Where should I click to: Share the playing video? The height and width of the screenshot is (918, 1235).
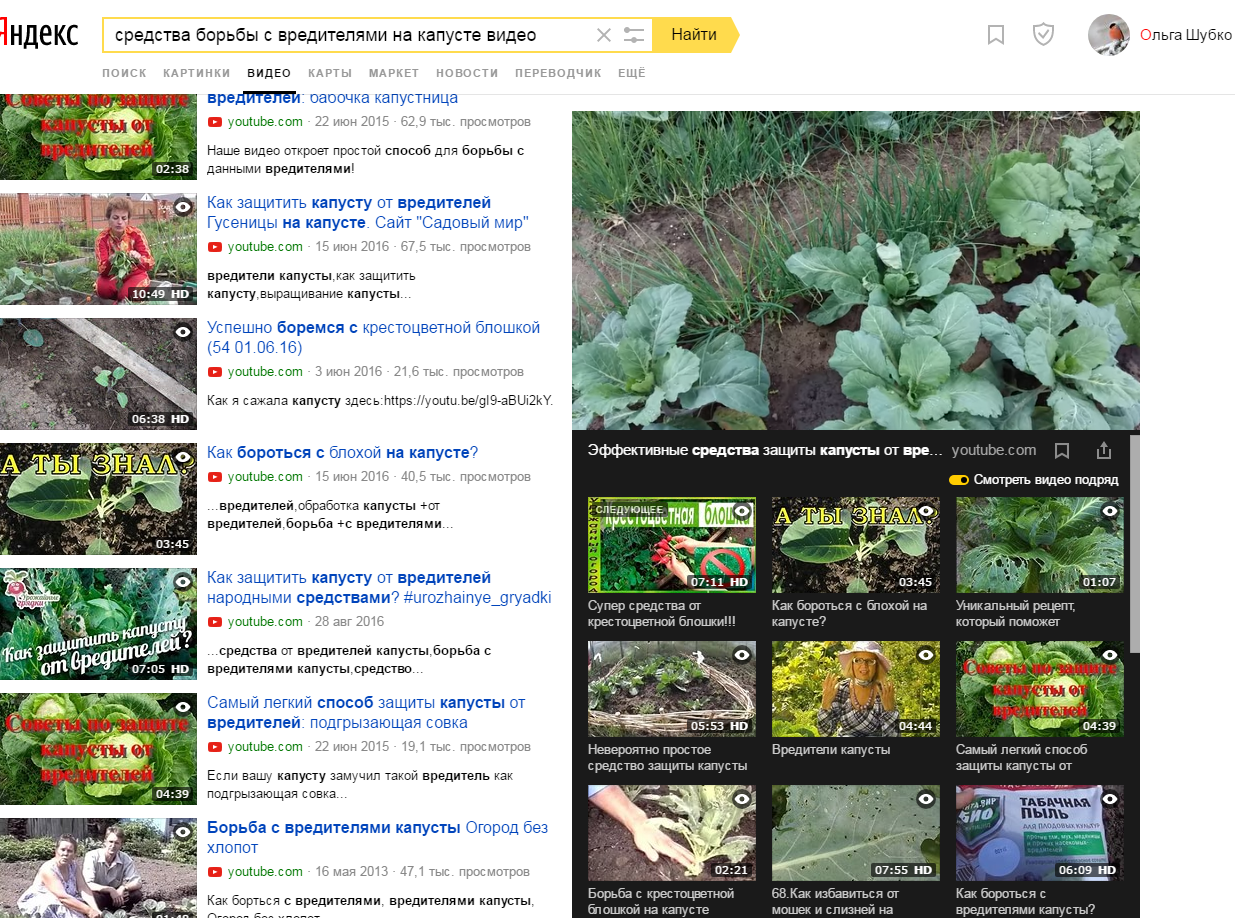1104,450
